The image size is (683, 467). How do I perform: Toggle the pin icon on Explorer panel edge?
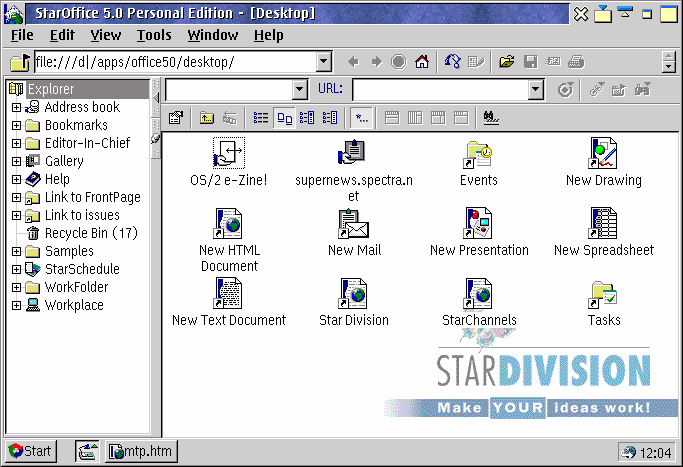pos(156,138)
